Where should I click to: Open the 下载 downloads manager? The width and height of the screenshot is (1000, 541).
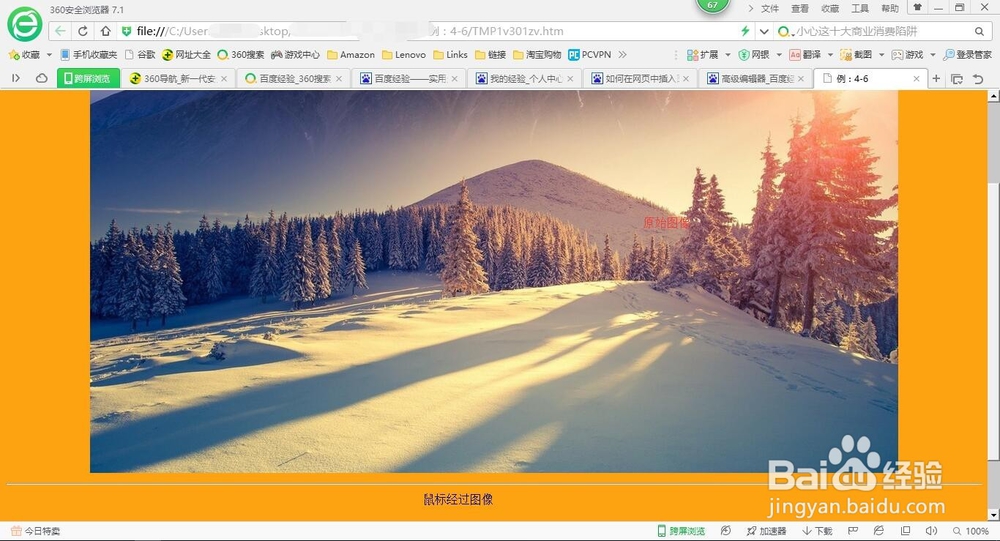tap(818, 531)
